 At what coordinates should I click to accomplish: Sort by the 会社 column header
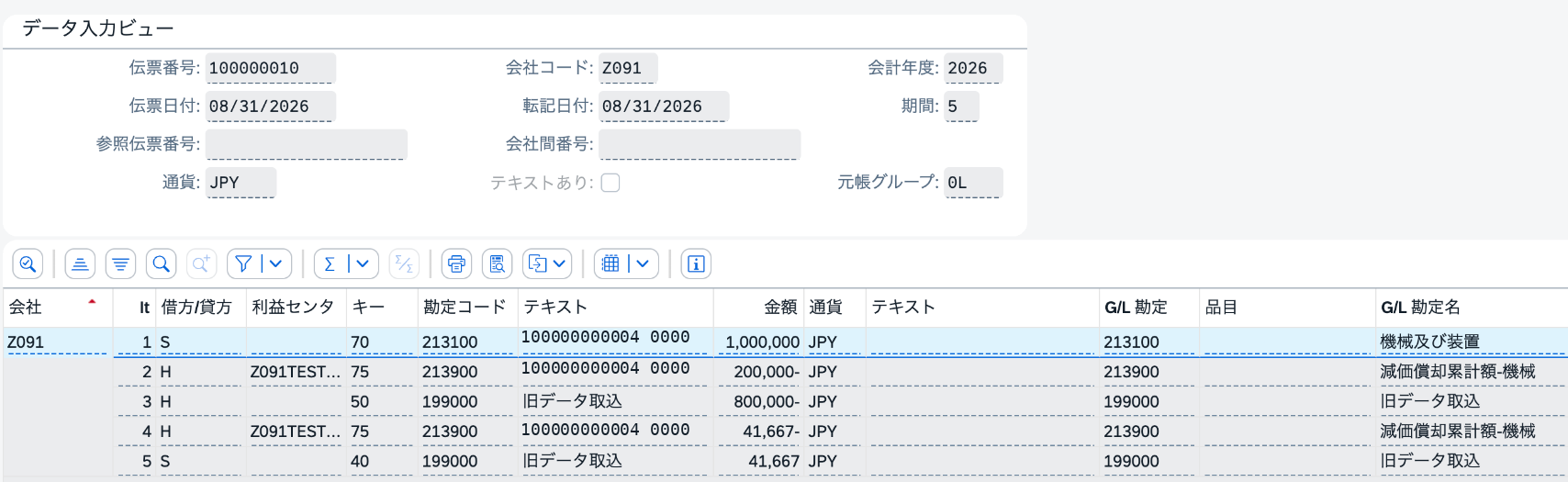pyautogui.click(x=57, y=308)
